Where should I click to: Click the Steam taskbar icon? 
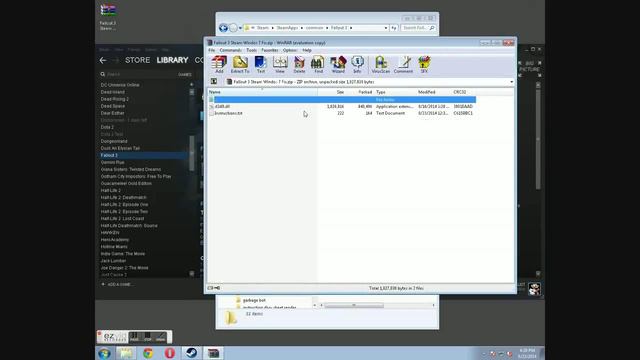(x=191, y=353)
